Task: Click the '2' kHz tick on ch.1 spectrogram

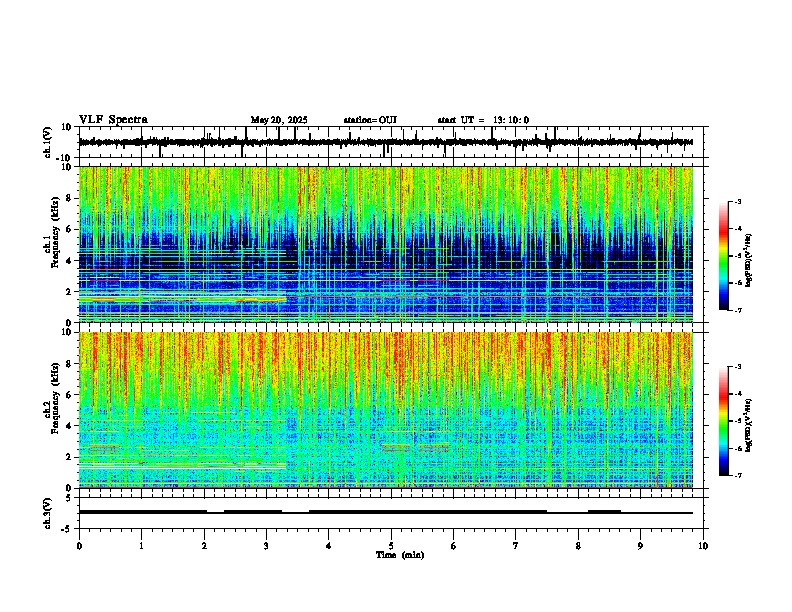Action: pyautogui.click(x=70, y=291)
